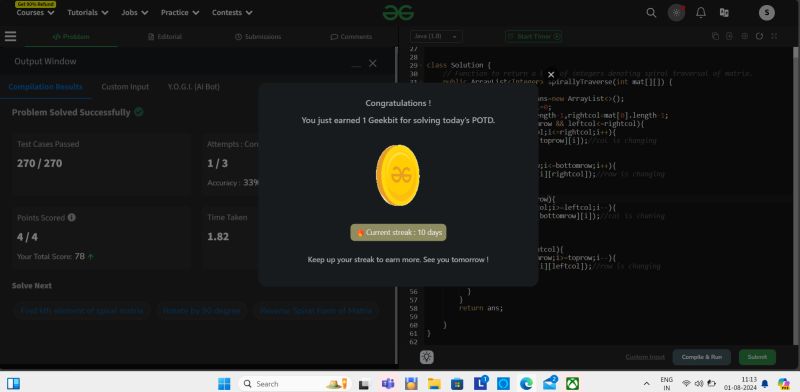Open the Rotate by 90 degree suggestion
This screenshot has width=800, height=392.
point(201,310)
